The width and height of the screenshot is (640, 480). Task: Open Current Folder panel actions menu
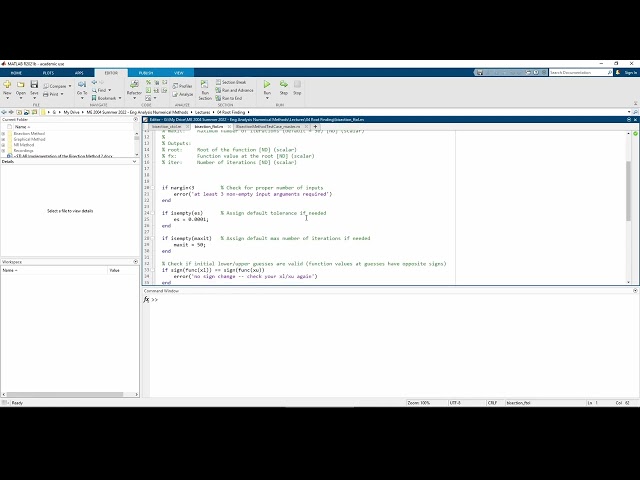coord(136,120)
